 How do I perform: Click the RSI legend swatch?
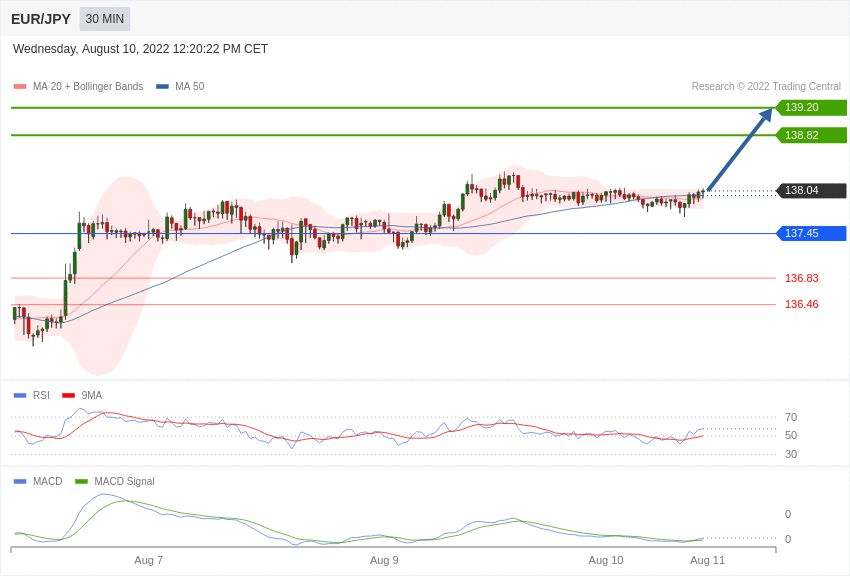coord(20,396)
